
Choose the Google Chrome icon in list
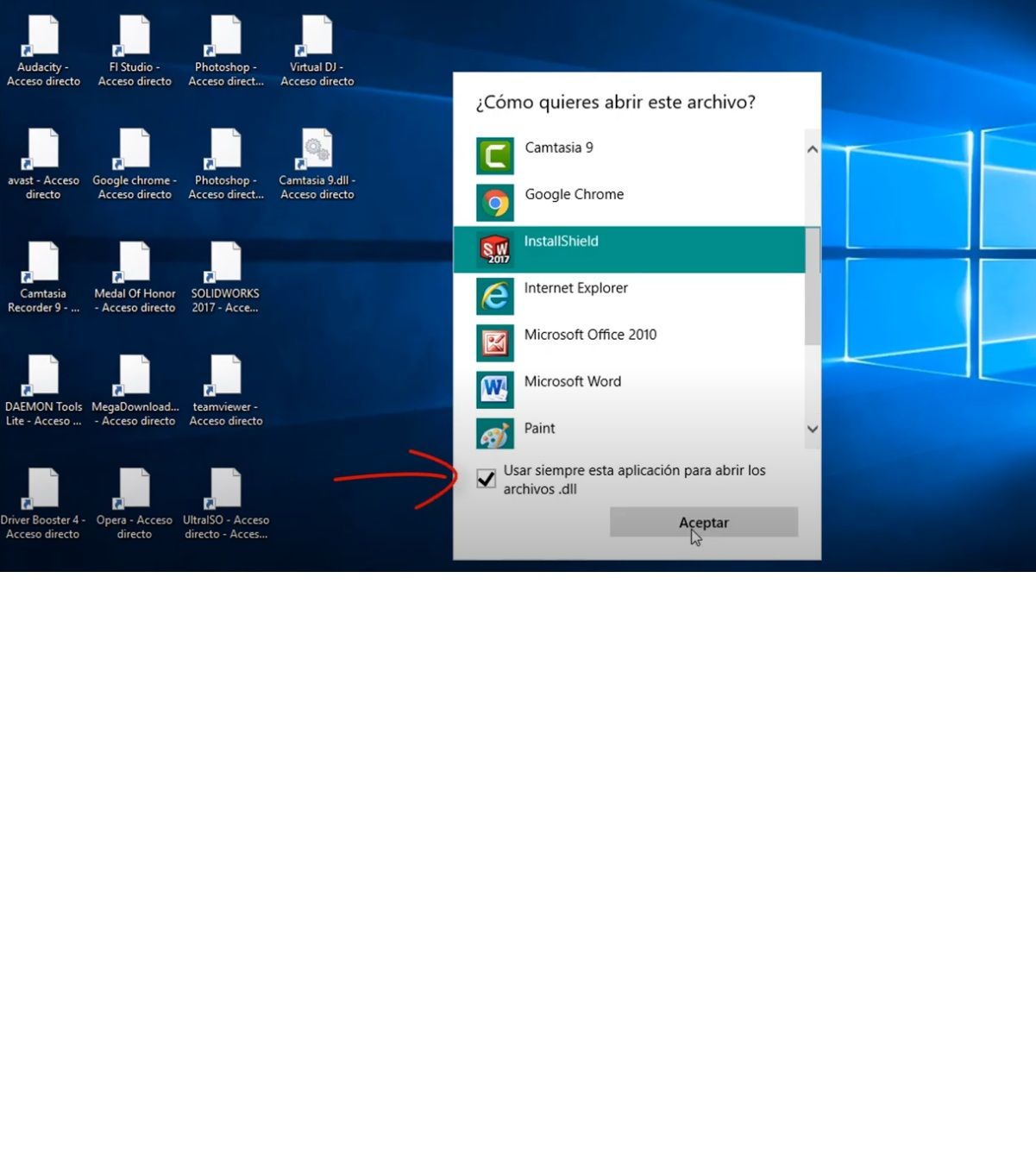[x=495, y=203]
